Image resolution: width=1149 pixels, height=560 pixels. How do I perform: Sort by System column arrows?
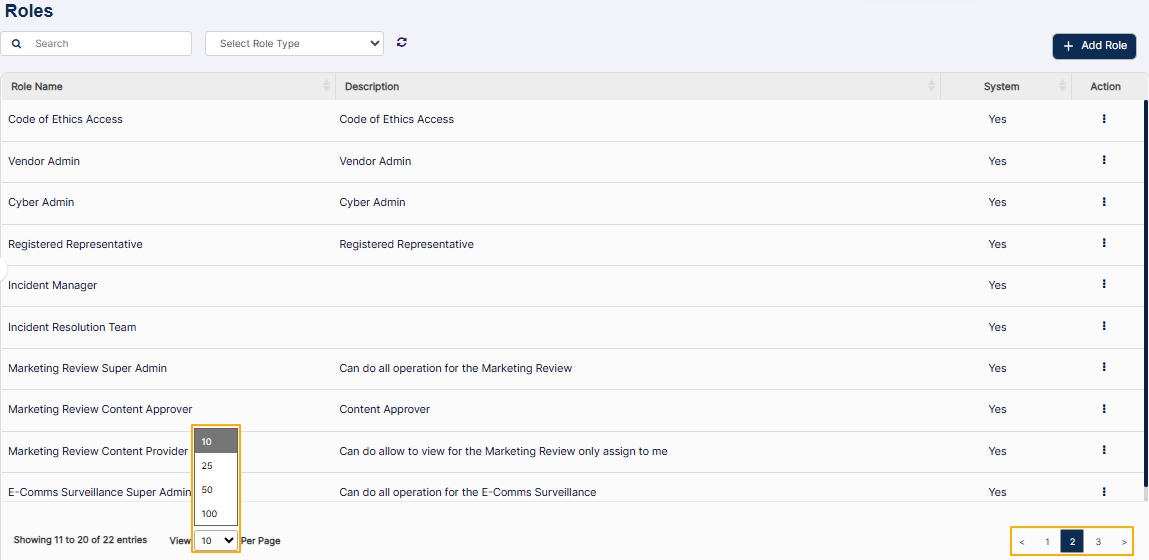(x=1062, y=86)
